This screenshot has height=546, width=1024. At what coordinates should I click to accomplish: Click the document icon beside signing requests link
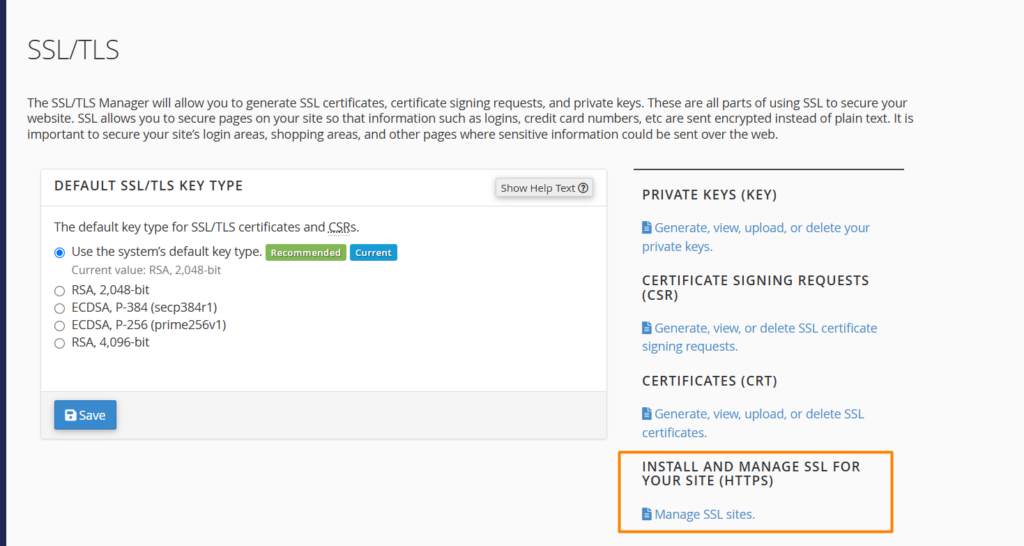(647, 328)
